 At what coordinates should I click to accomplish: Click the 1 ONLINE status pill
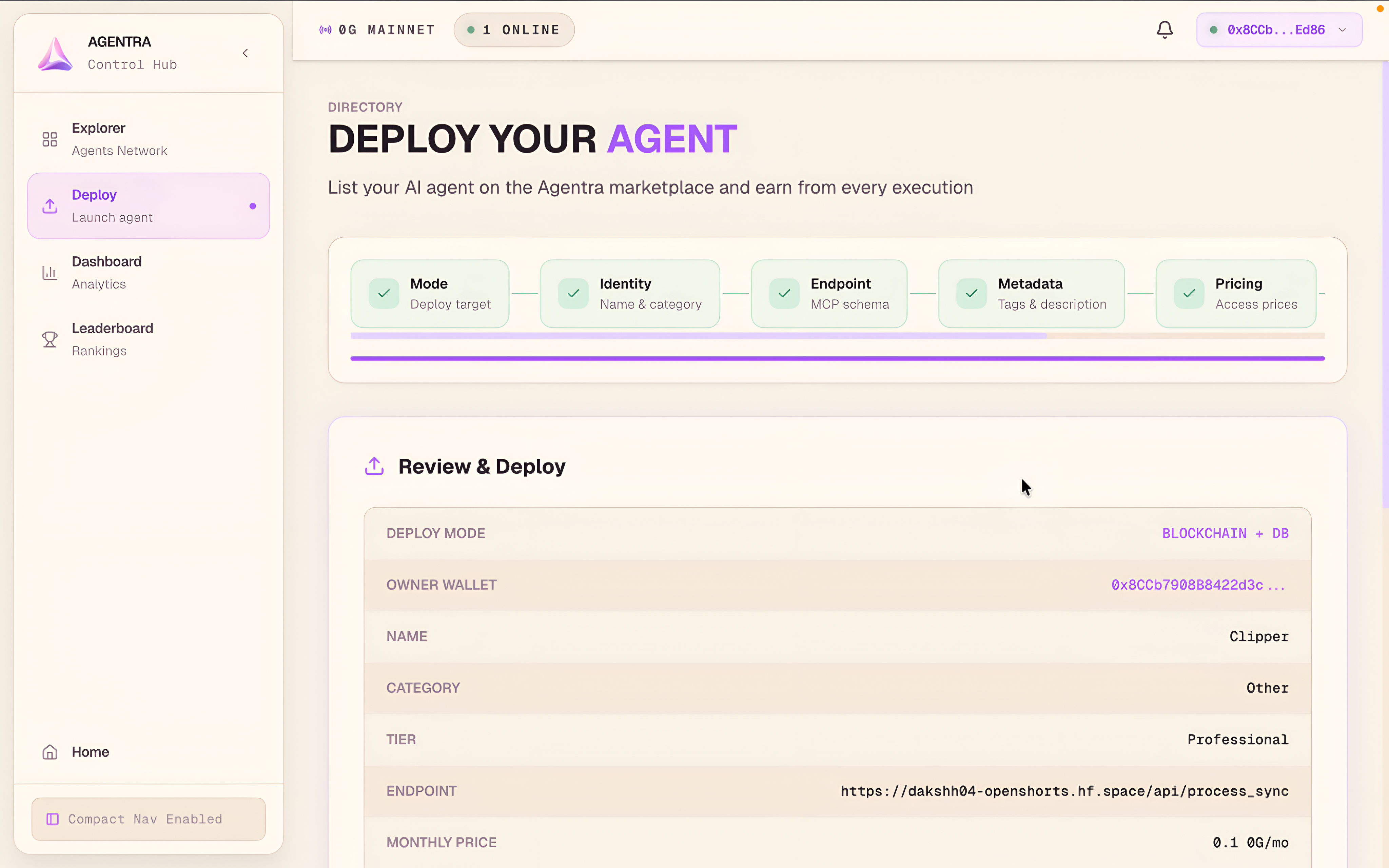[x=514, y=30]
